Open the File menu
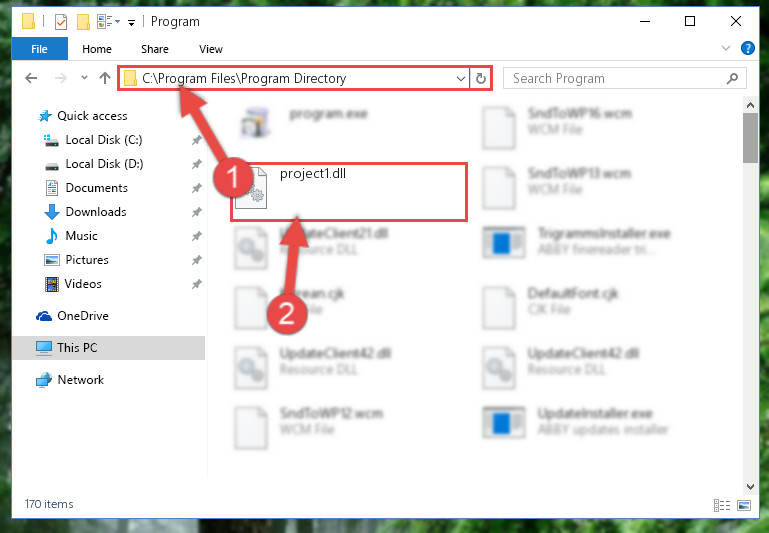This screenshot has width=769, height=533. coord(39,49)
